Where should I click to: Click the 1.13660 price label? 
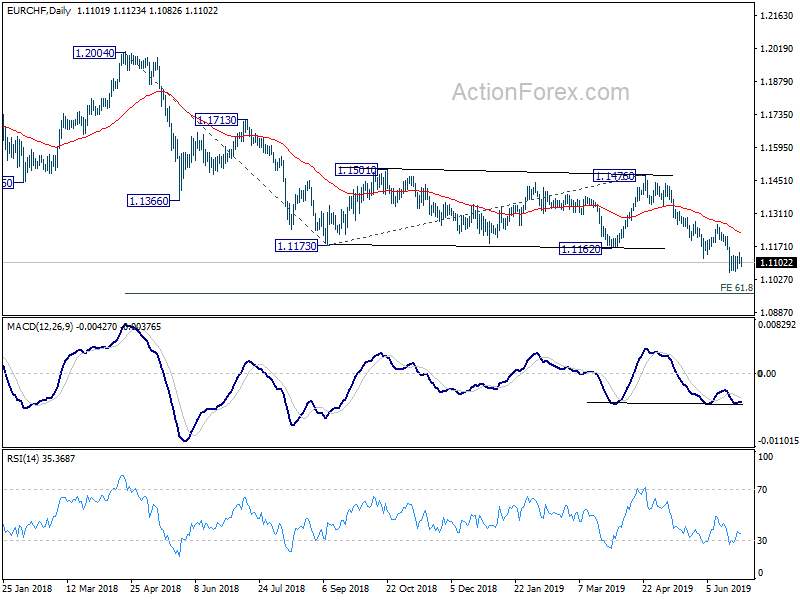point(148,201)
